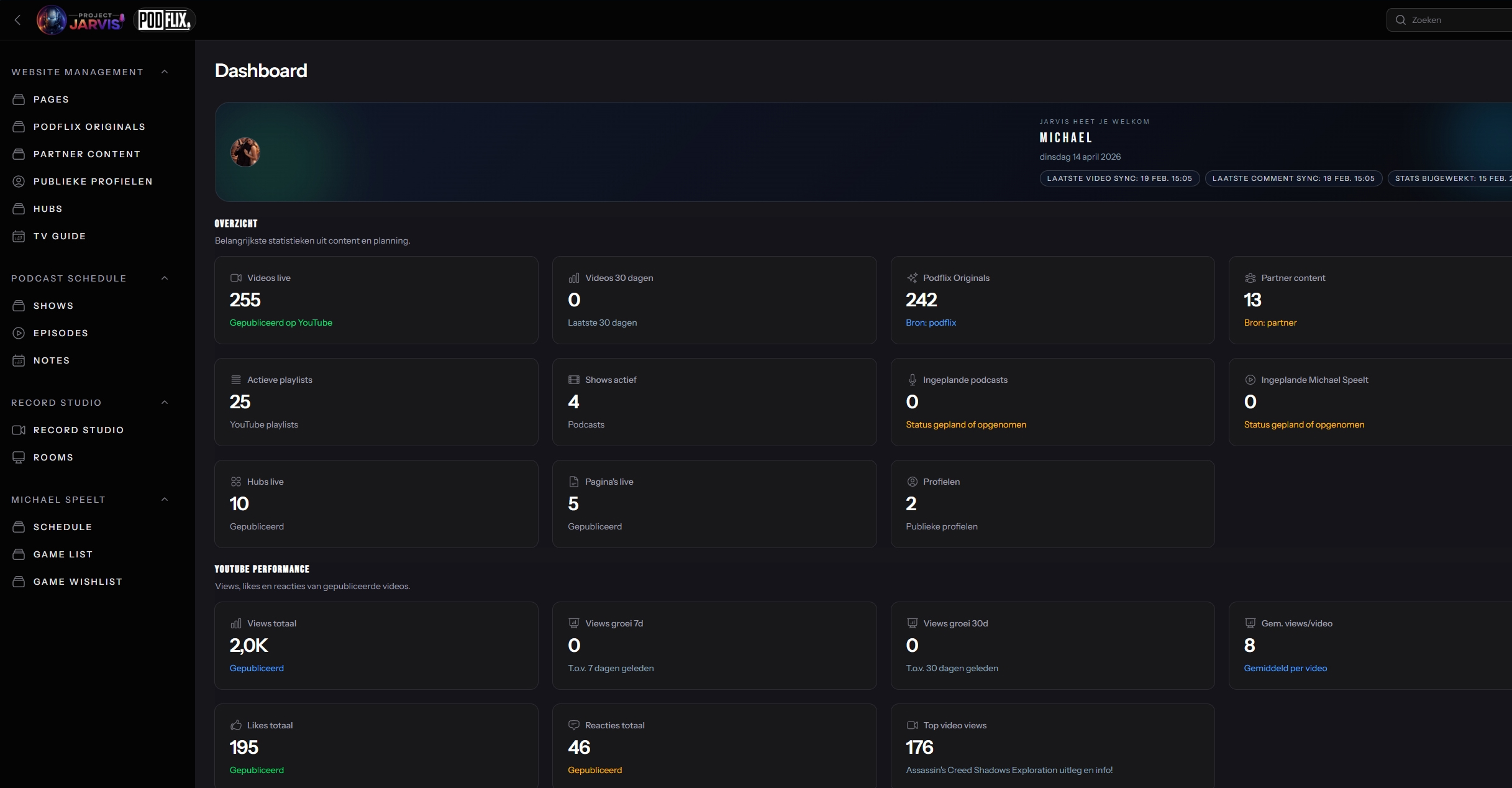Open the Podflix Originals menu item
The width and height of the screenshot is (1512, 788).
(89, 127)
